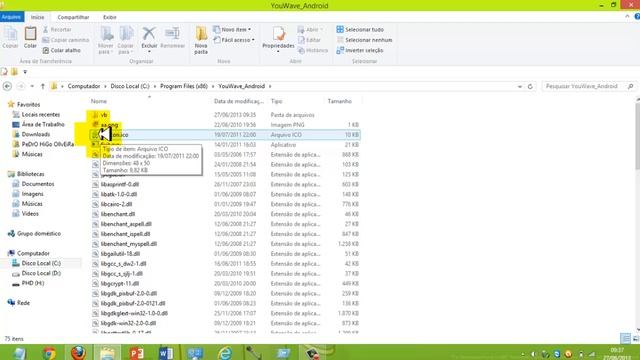This screenshot has width=640, height=360.
Task: Click Selecionar nenhum
Action: click(x=364, y=40)
